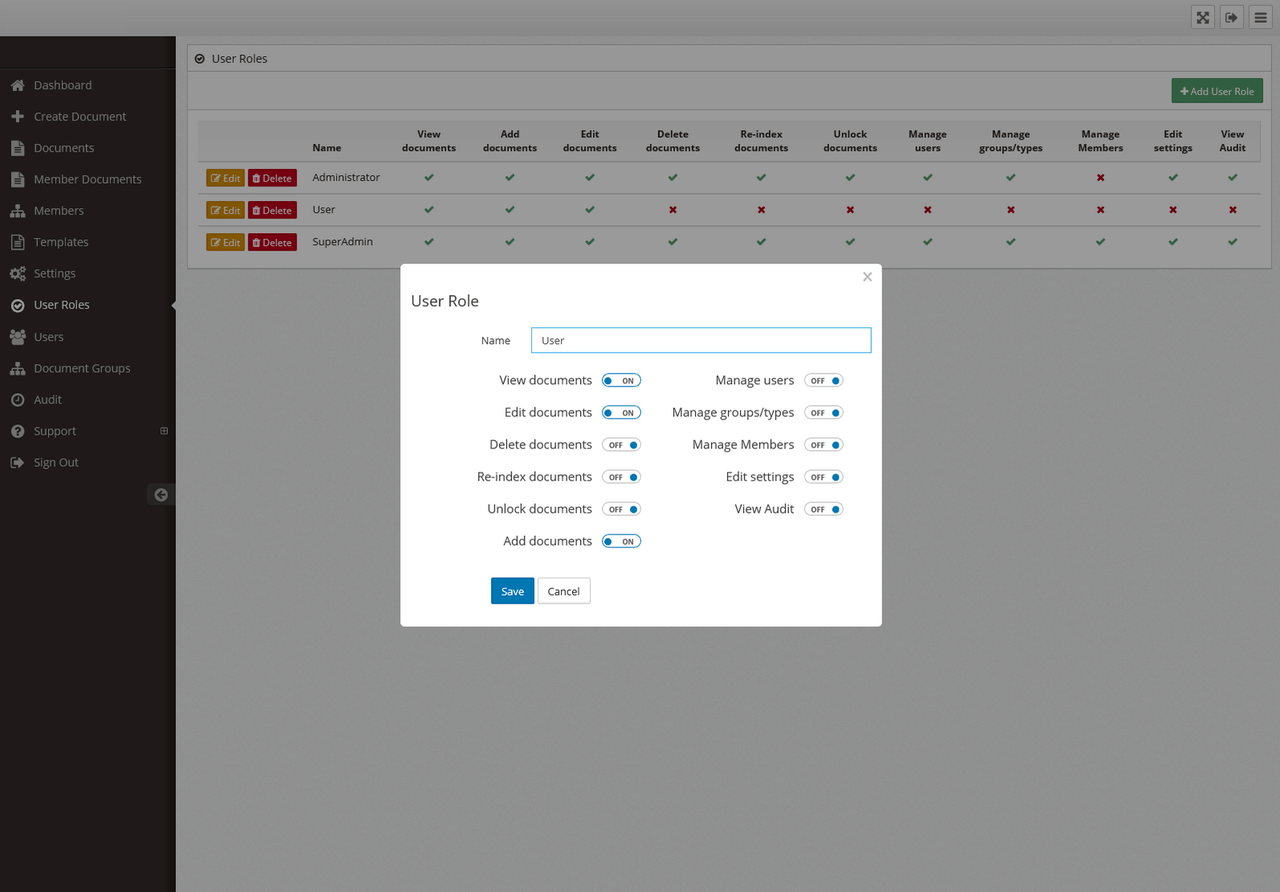This screenshot has height=892, width=1280.
Task: Click the Member Documents file icon
Action: point(17,179)
